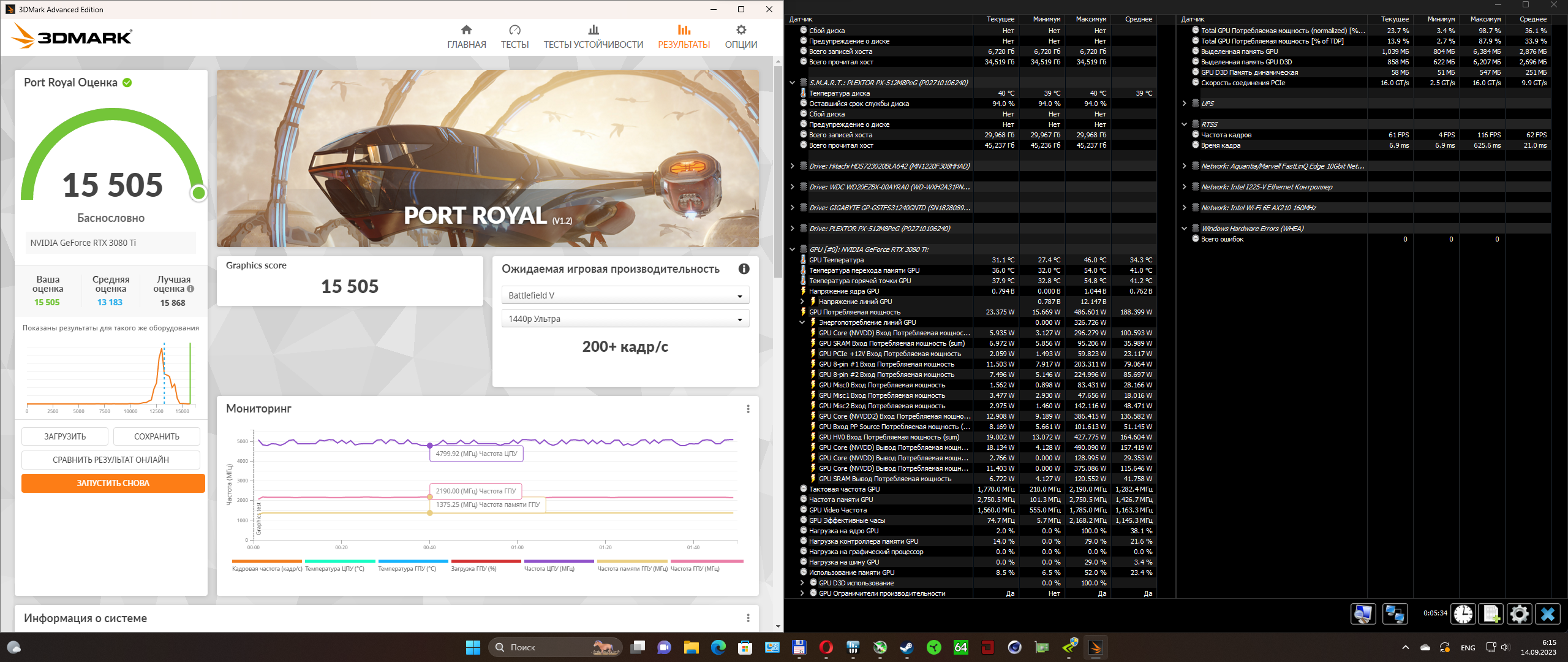Open the Мониторинг panel three-dot menu
The width and height of the screenshot is (1568, 662).
(x=748, y=409)
